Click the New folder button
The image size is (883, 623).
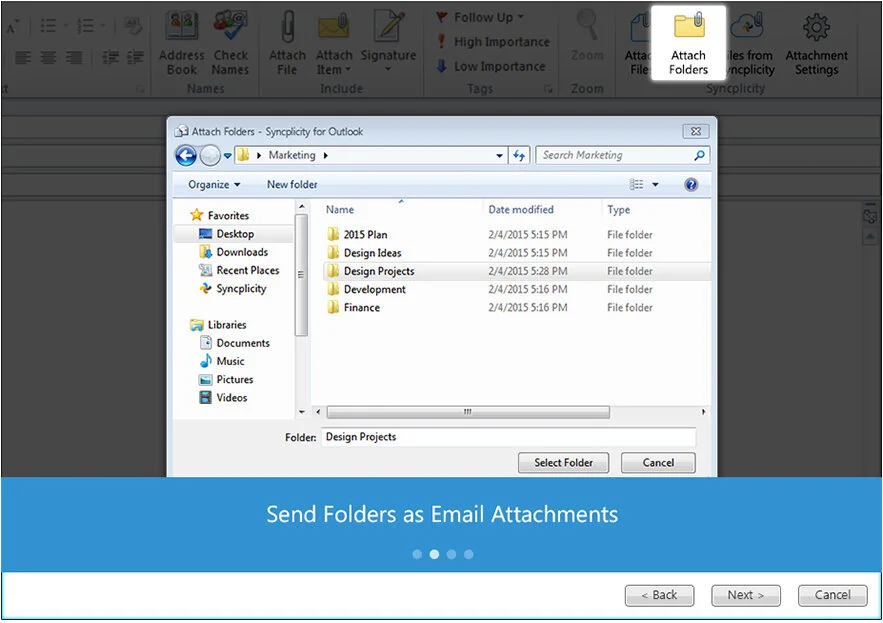tap(292, 185)
